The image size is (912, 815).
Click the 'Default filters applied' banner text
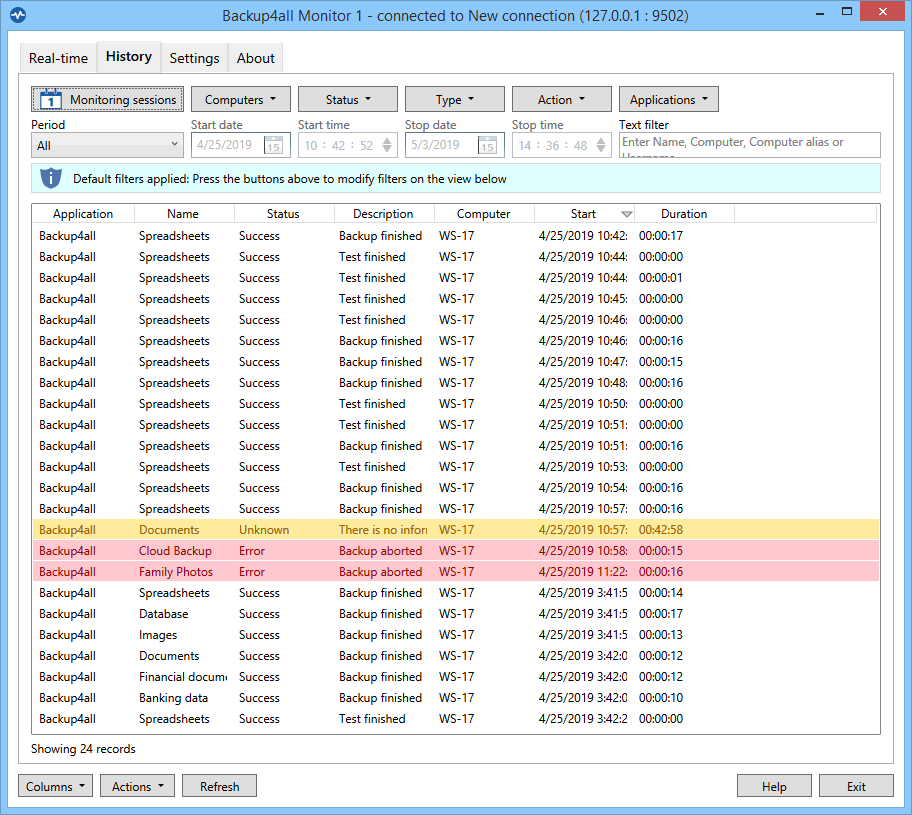(x=290, y=179)
